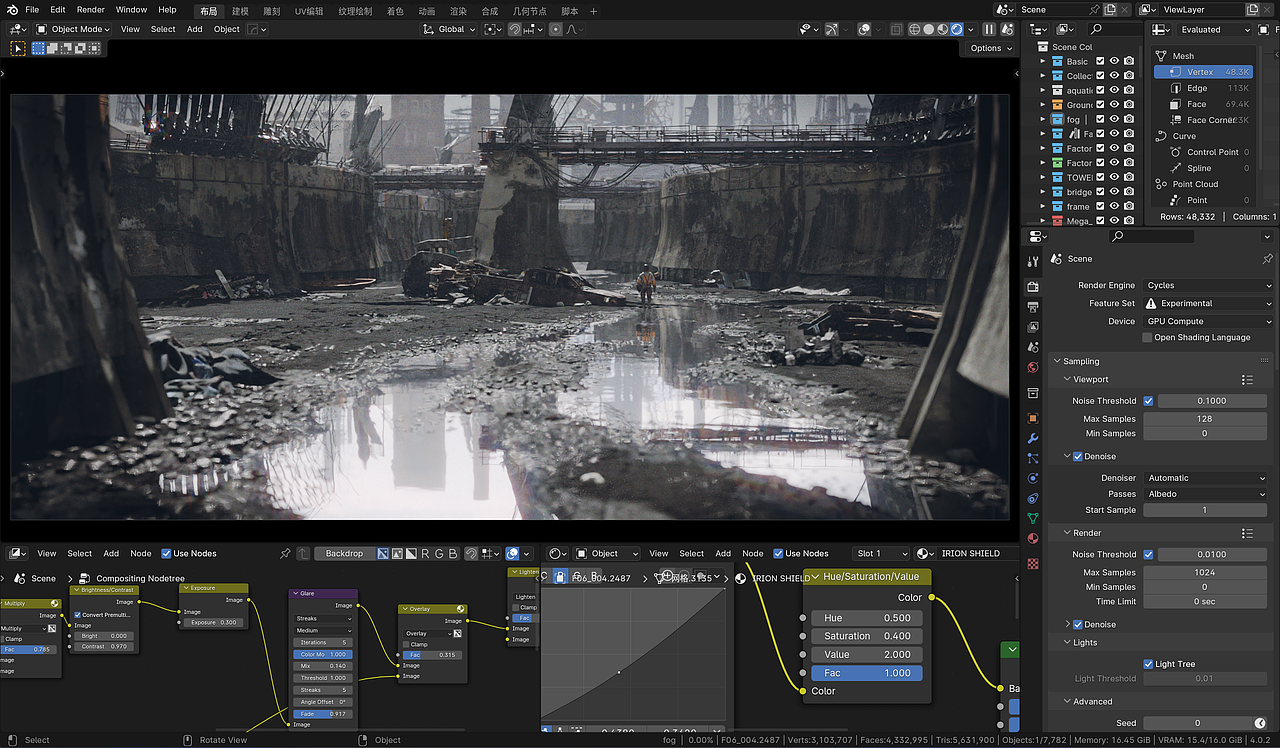Image resolution: width=1280 pixels, height=748 pixels.
Task: Toggle X-ray view in the viewport header
Action: (896, 29)
